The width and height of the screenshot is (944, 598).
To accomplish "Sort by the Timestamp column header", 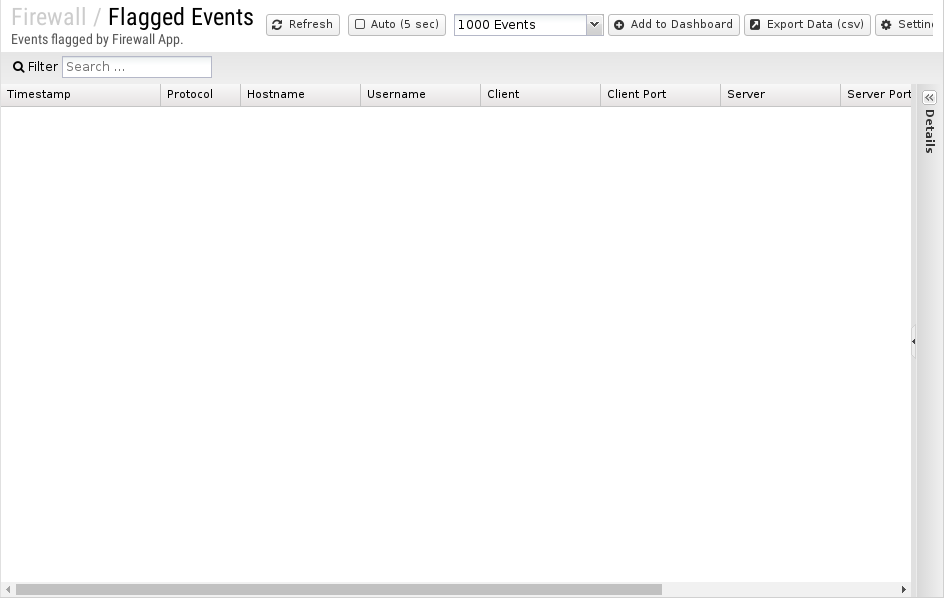I will pos(81,95).
